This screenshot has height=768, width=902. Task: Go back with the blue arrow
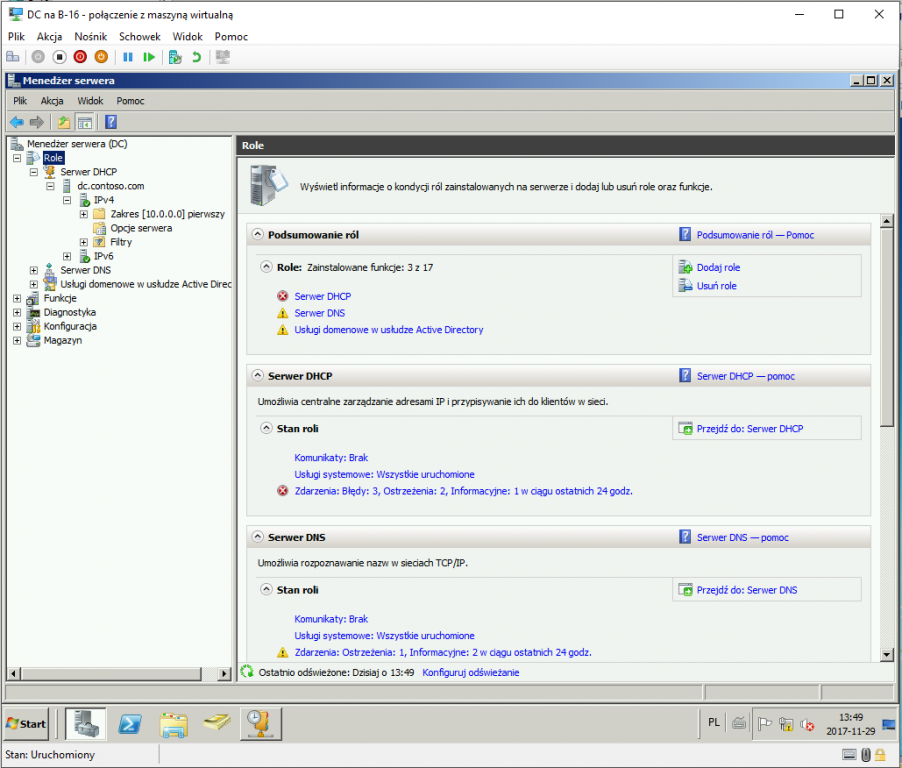(17, 122)
